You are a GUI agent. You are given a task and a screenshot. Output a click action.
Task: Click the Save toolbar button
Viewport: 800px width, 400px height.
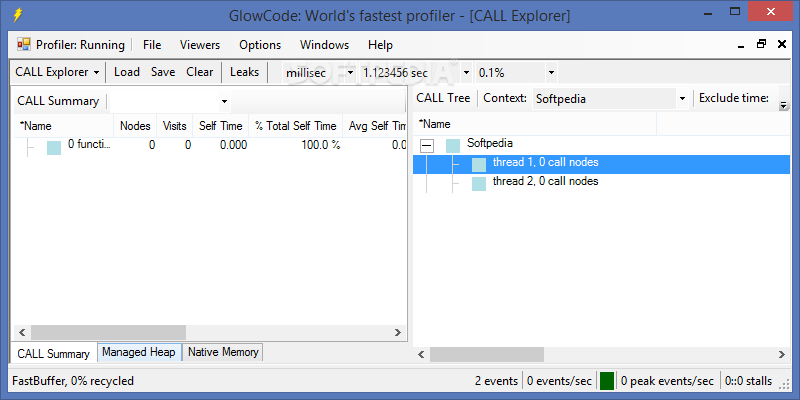(x=163, y=72)
